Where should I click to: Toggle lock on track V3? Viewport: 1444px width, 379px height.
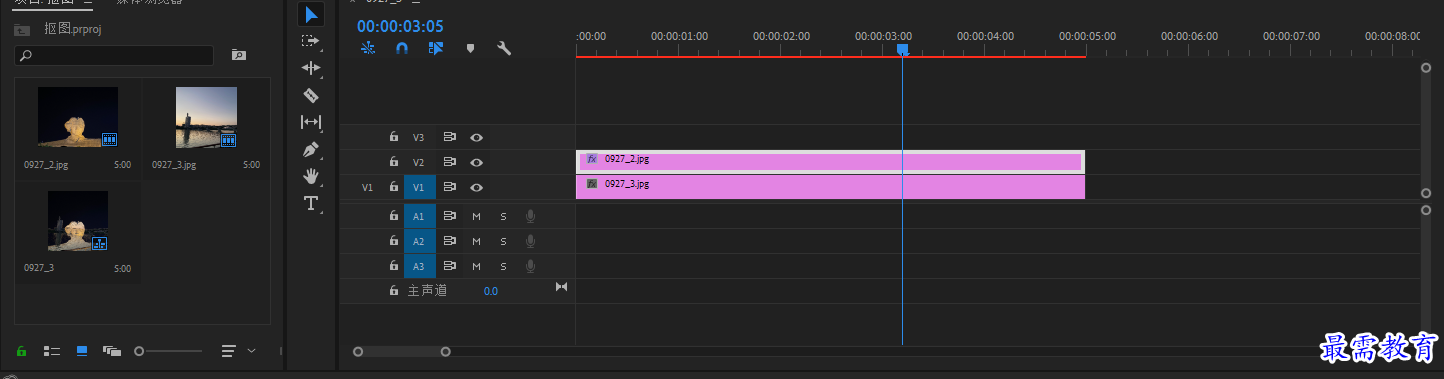(394, 137)
